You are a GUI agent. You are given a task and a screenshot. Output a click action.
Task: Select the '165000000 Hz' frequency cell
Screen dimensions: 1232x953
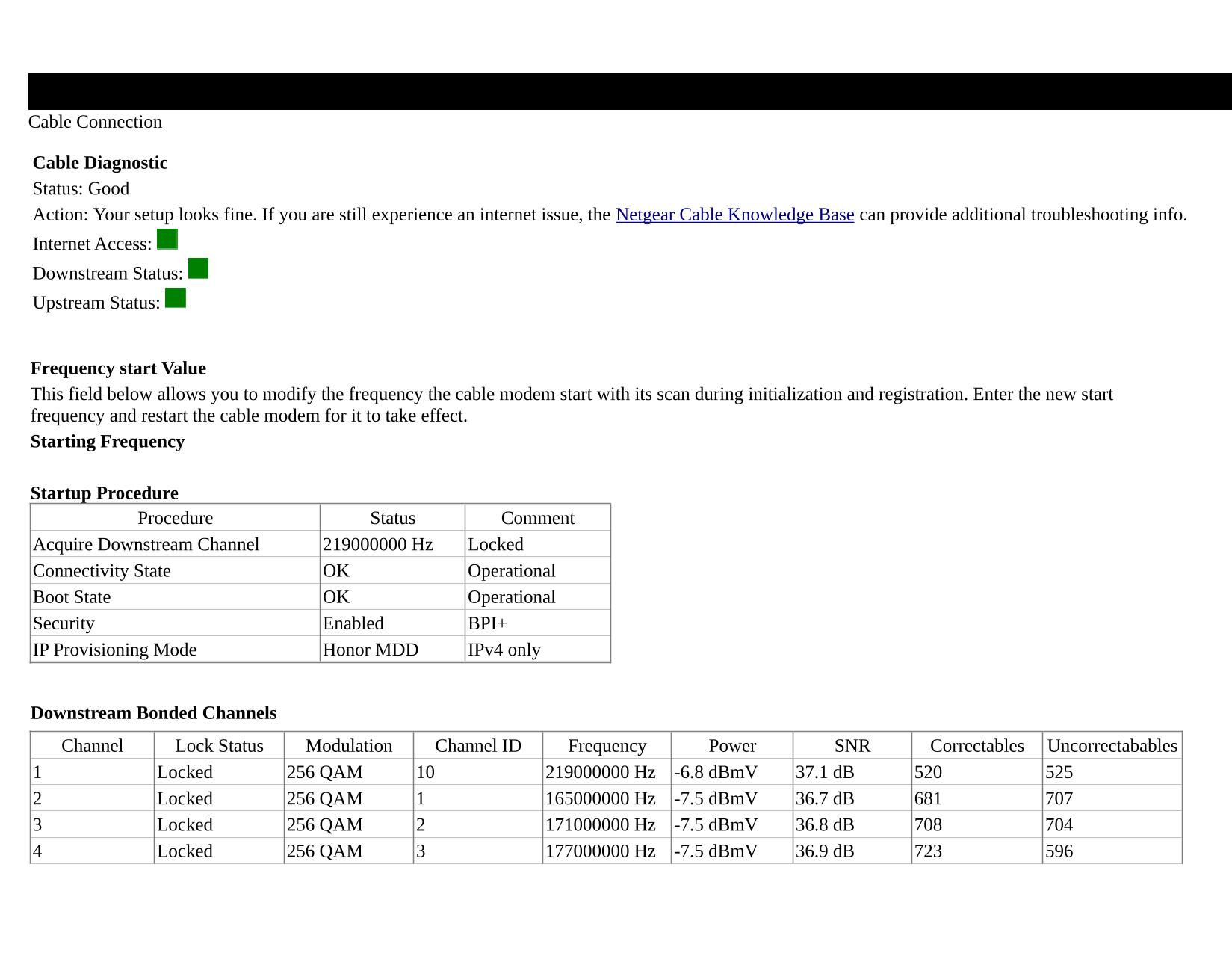607,798
